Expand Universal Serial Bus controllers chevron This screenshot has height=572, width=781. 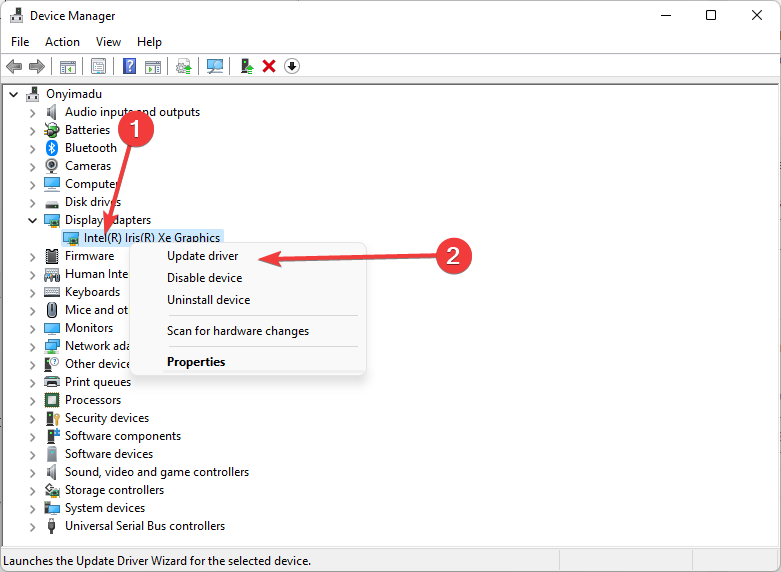coord(32,527)
